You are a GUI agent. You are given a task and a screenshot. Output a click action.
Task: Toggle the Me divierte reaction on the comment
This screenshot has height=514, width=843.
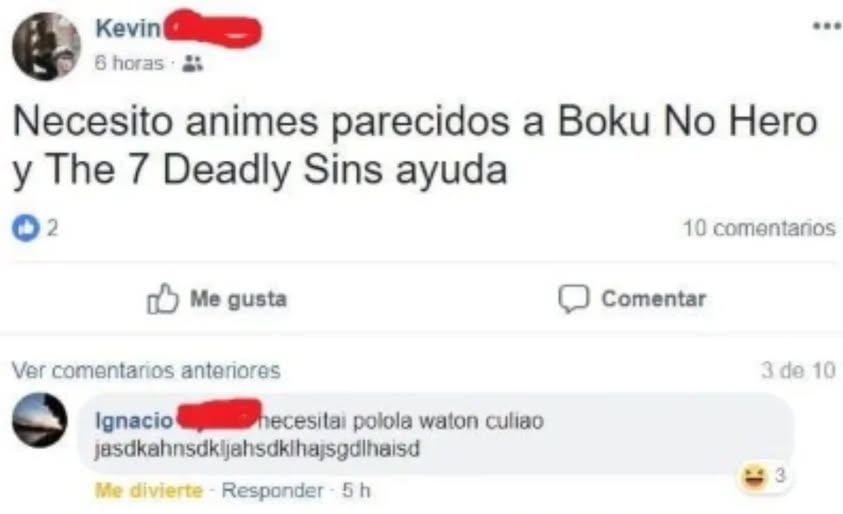pos(149,490)
